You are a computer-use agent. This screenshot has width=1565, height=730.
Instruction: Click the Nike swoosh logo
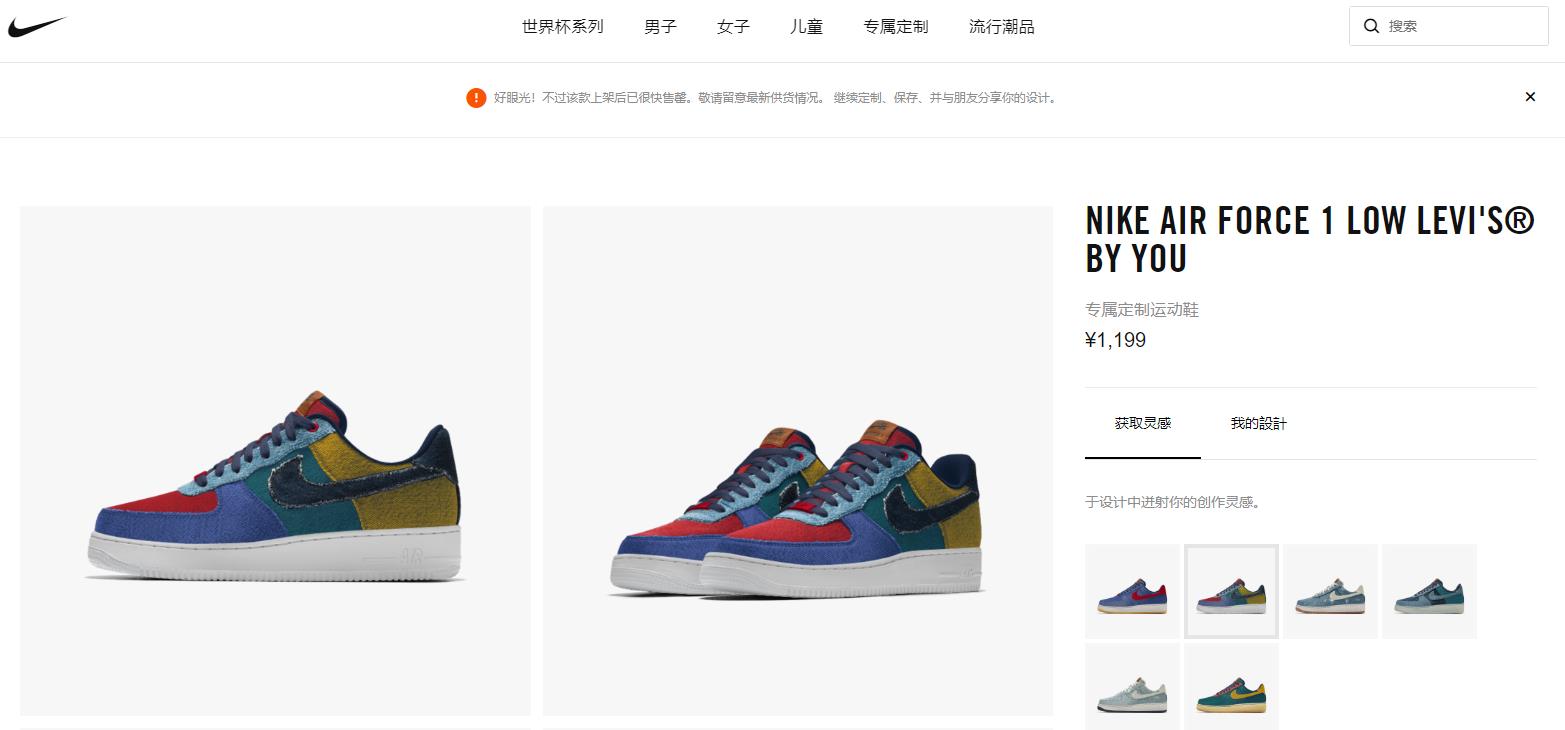pyautogui.click(x=36, y=27)
